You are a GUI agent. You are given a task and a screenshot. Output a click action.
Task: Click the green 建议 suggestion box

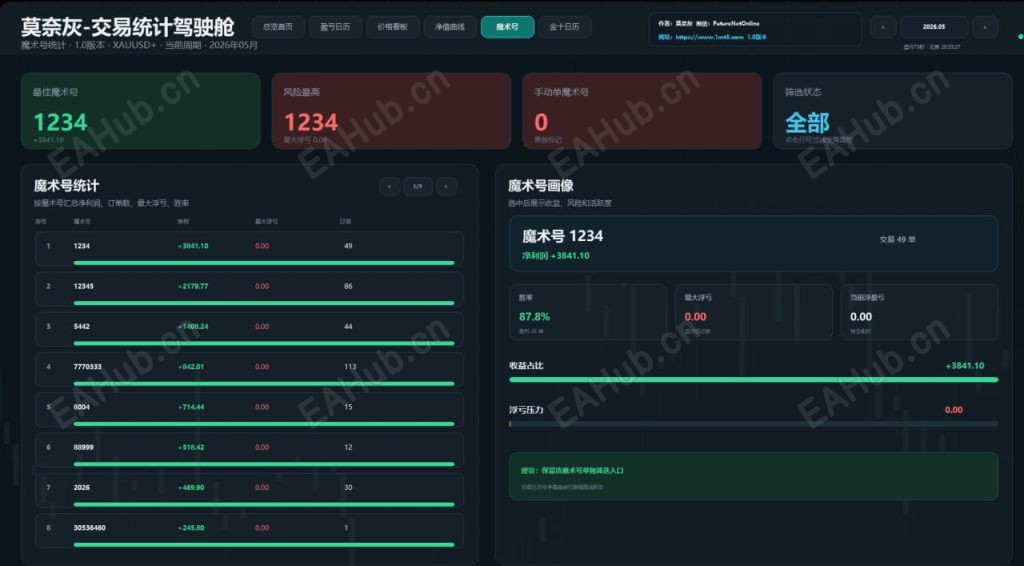click(754, 477)
